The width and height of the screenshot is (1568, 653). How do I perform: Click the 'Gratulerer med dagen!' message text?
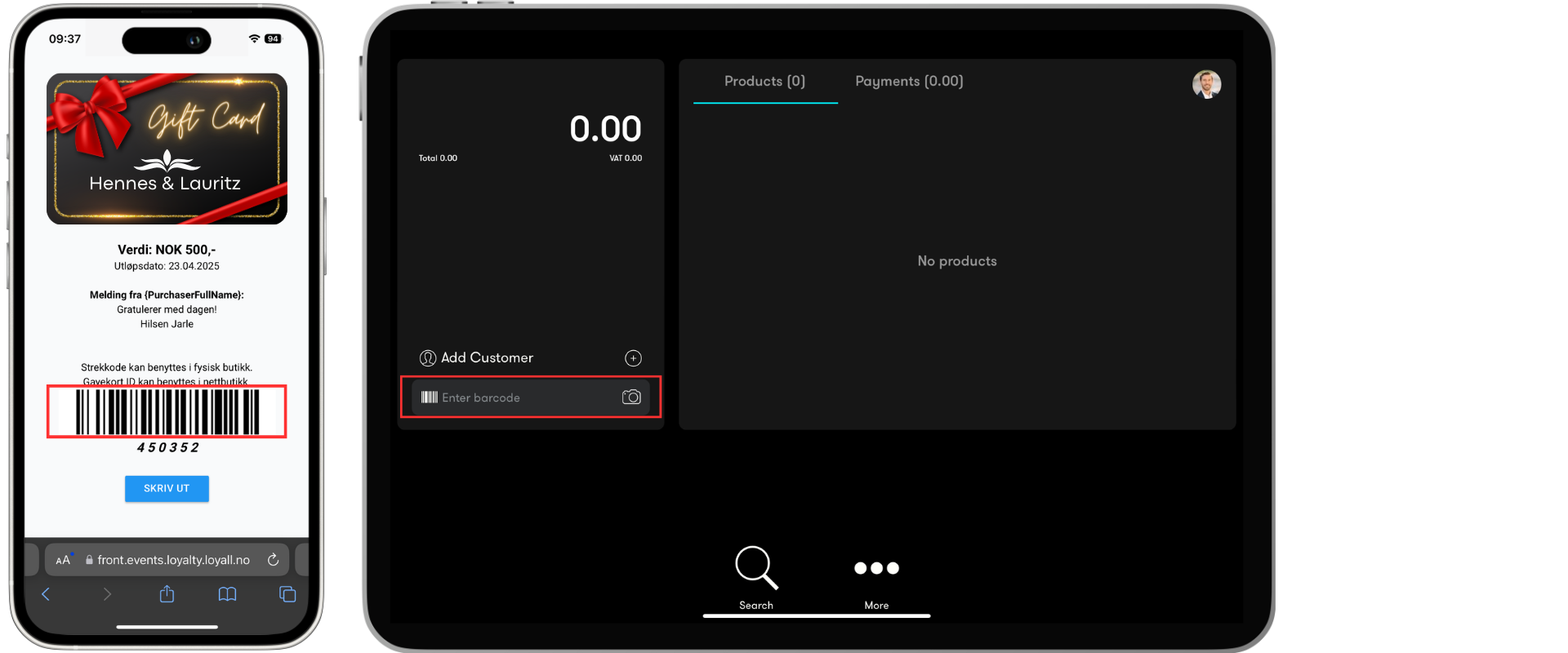167,309
